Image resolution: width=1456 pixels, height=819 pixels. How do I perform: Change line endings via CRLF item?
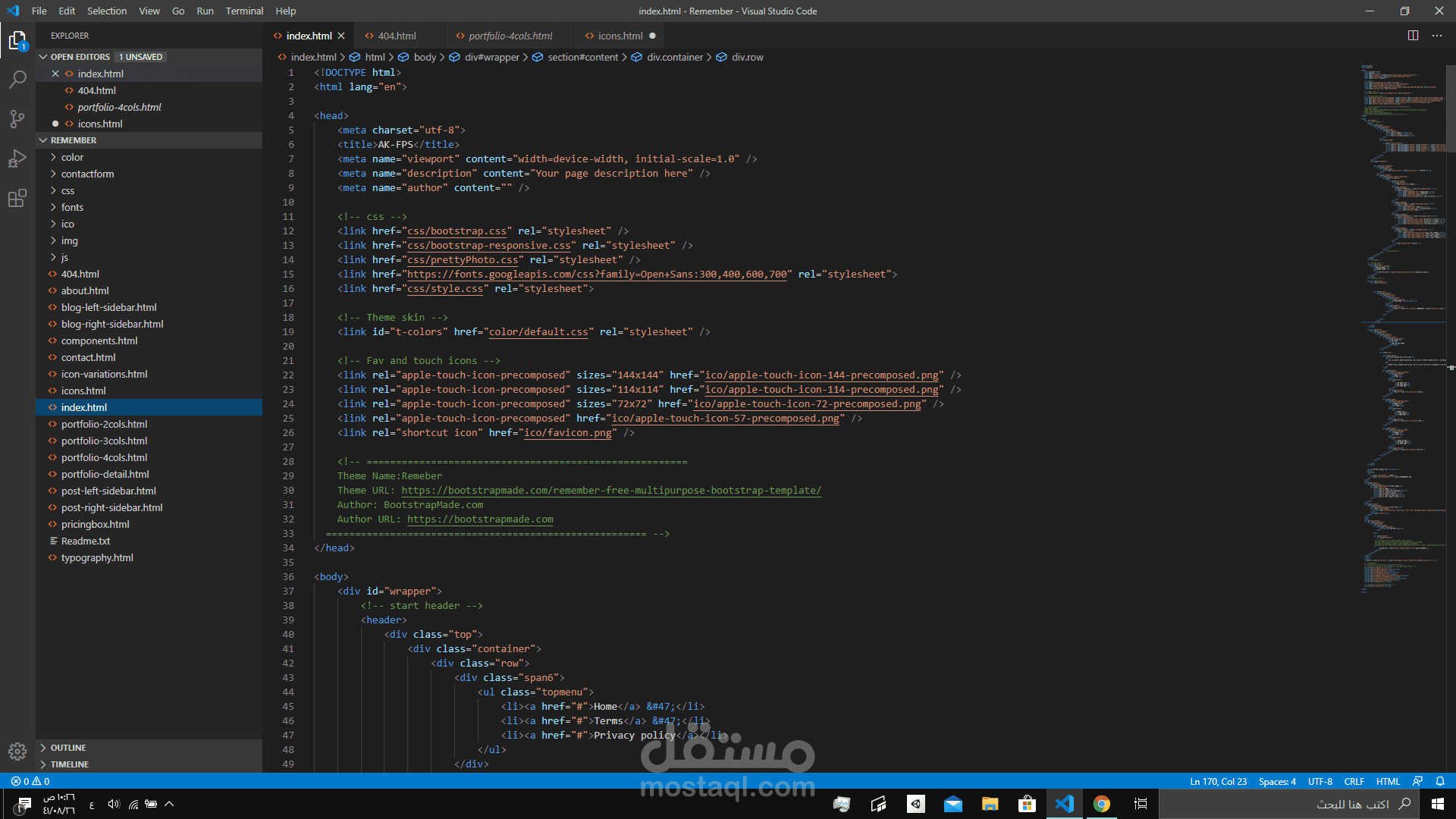point(1354,781)
